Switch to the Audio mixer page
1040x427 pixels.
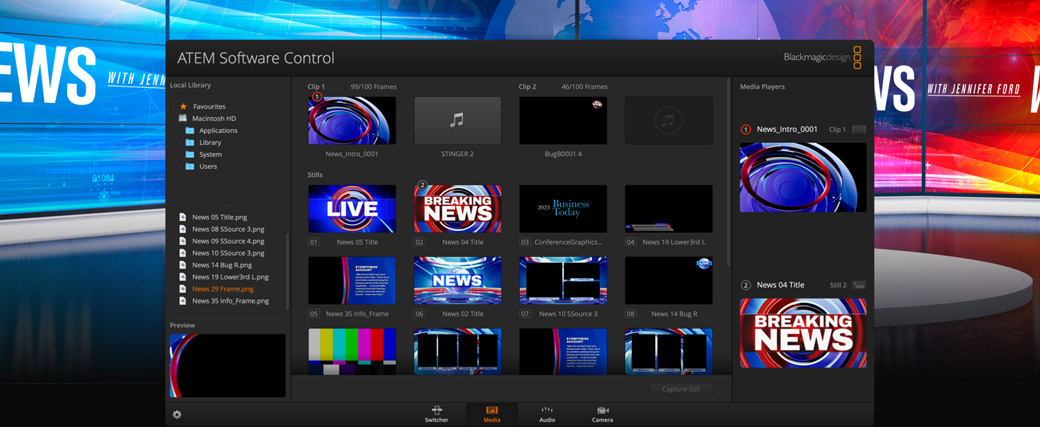(x=547, y=414)
